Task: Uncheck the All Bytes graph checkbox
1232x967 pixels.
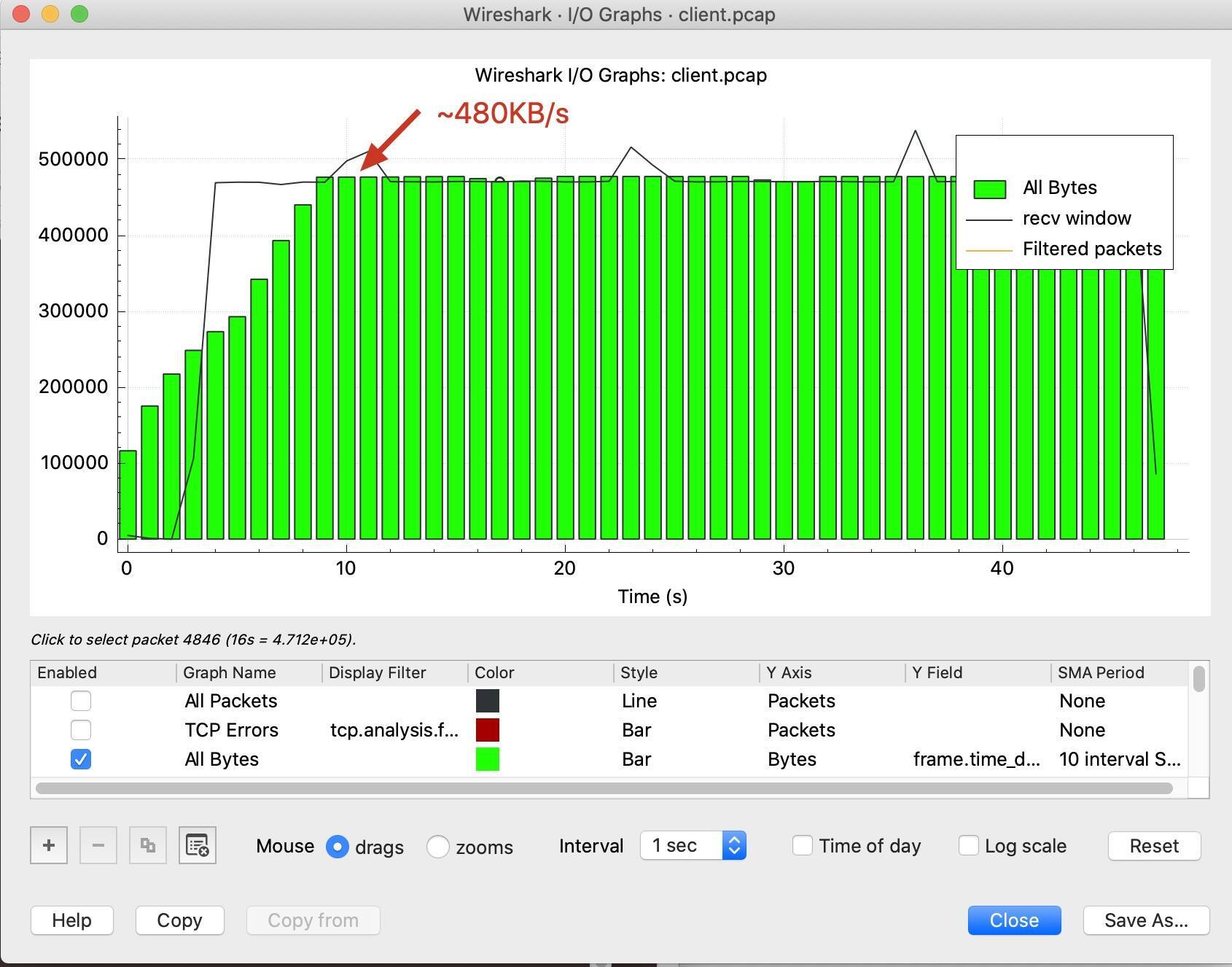Action: (x=81, y=759)
